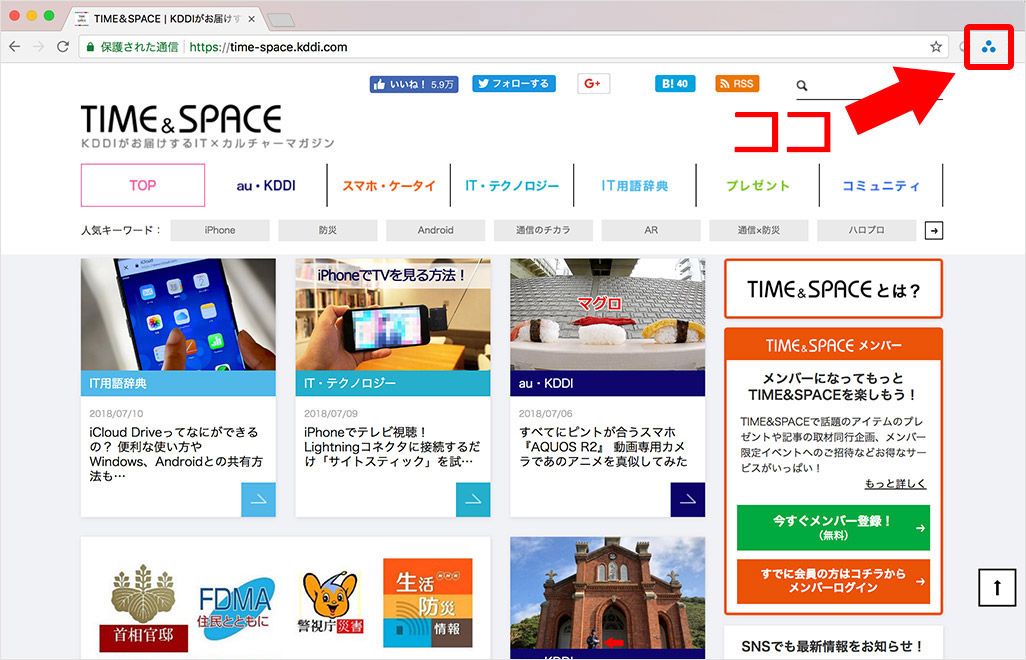Open the au・KDDI navigation tab
1026x660 pixels.
266,186
